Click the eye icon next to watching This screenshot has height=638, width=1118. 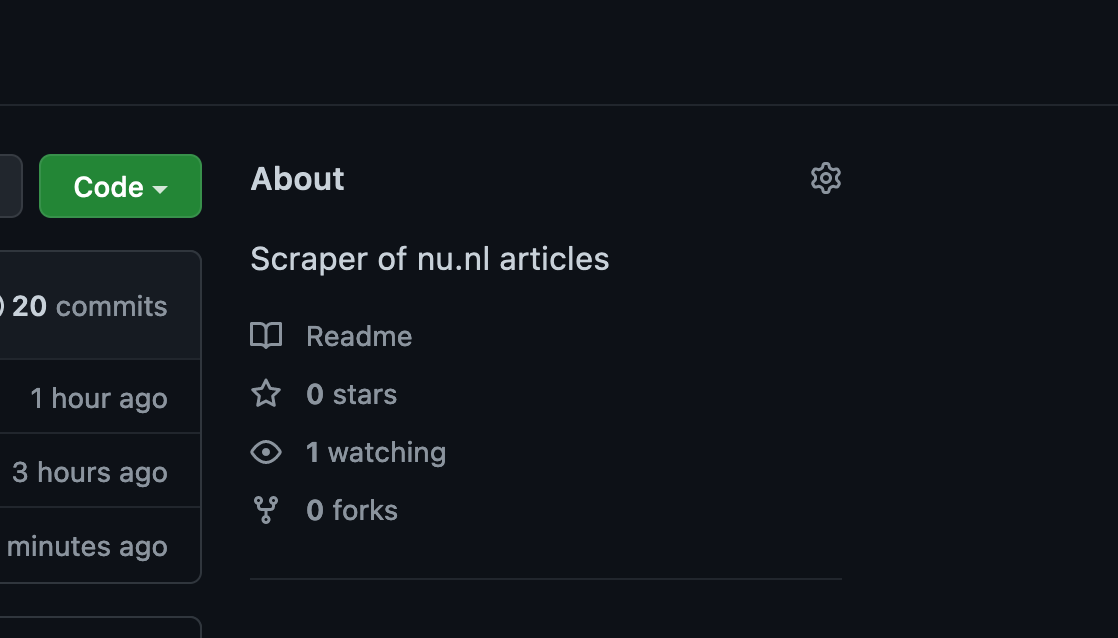266,452
